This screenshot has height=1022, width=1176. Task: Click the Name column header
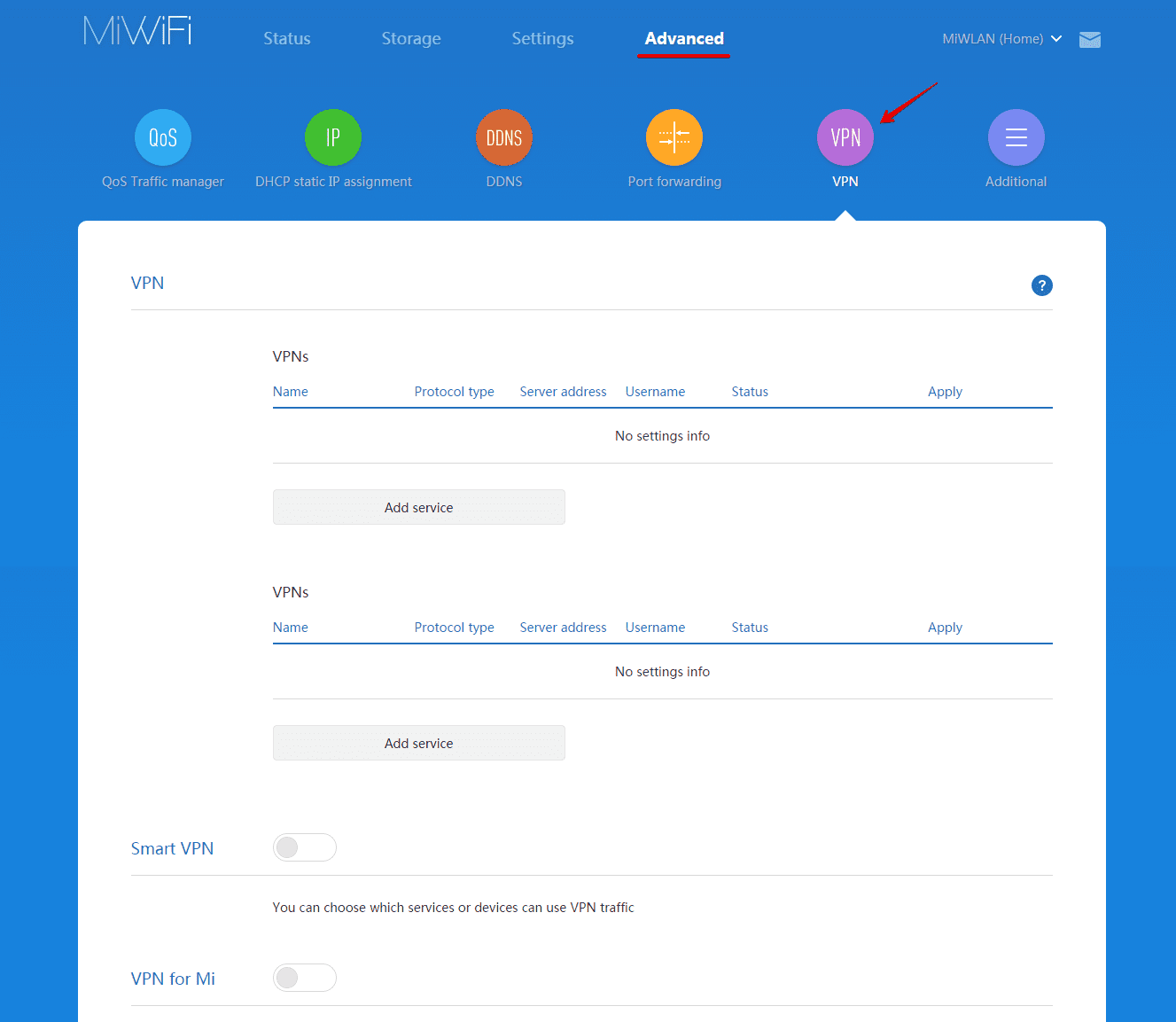(x=290, y=391)
